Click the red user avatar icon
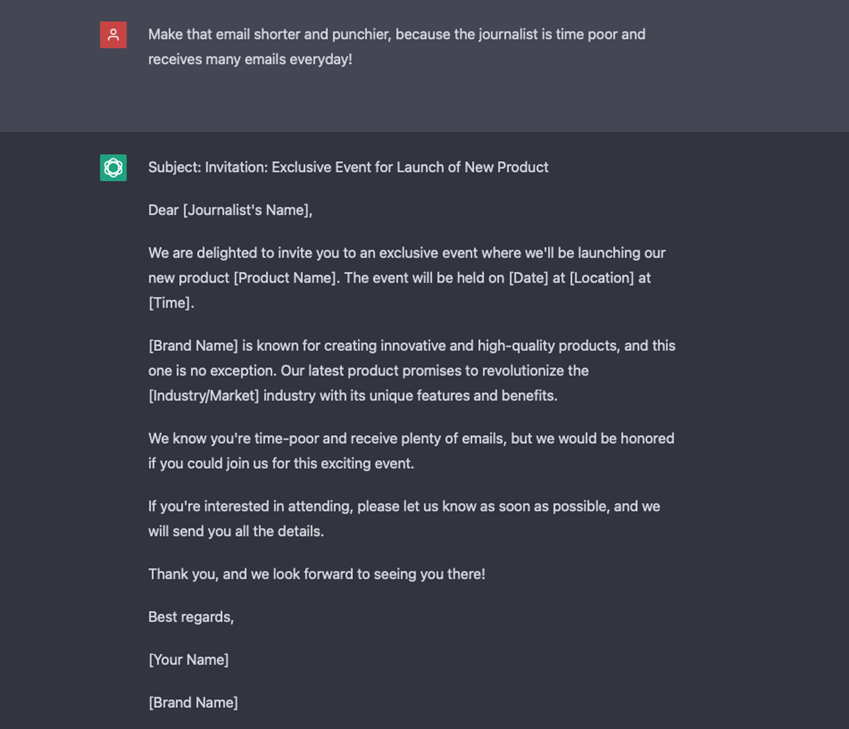 [113, 35]
